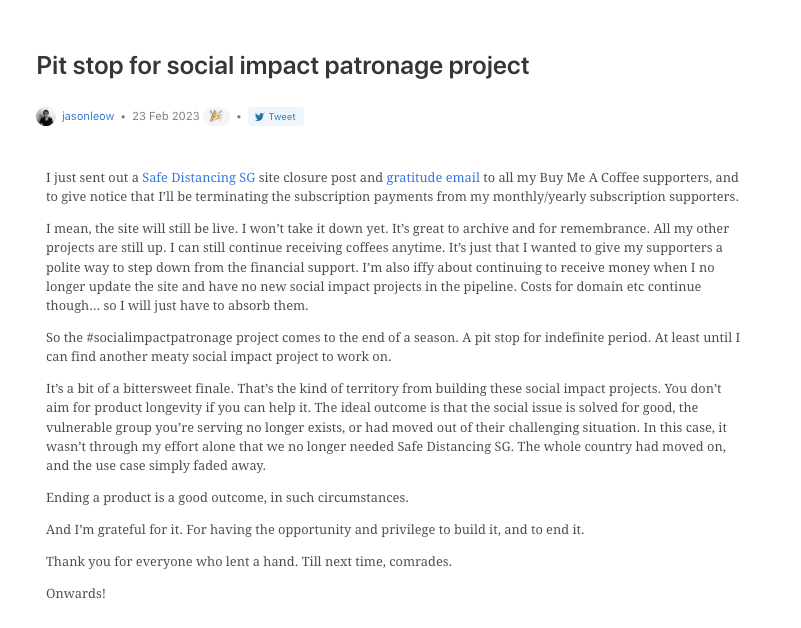The width and height of the screenshot is (801, 628).
Task: Click the Pit stop post title heading
Action: [x=282, y=65]
